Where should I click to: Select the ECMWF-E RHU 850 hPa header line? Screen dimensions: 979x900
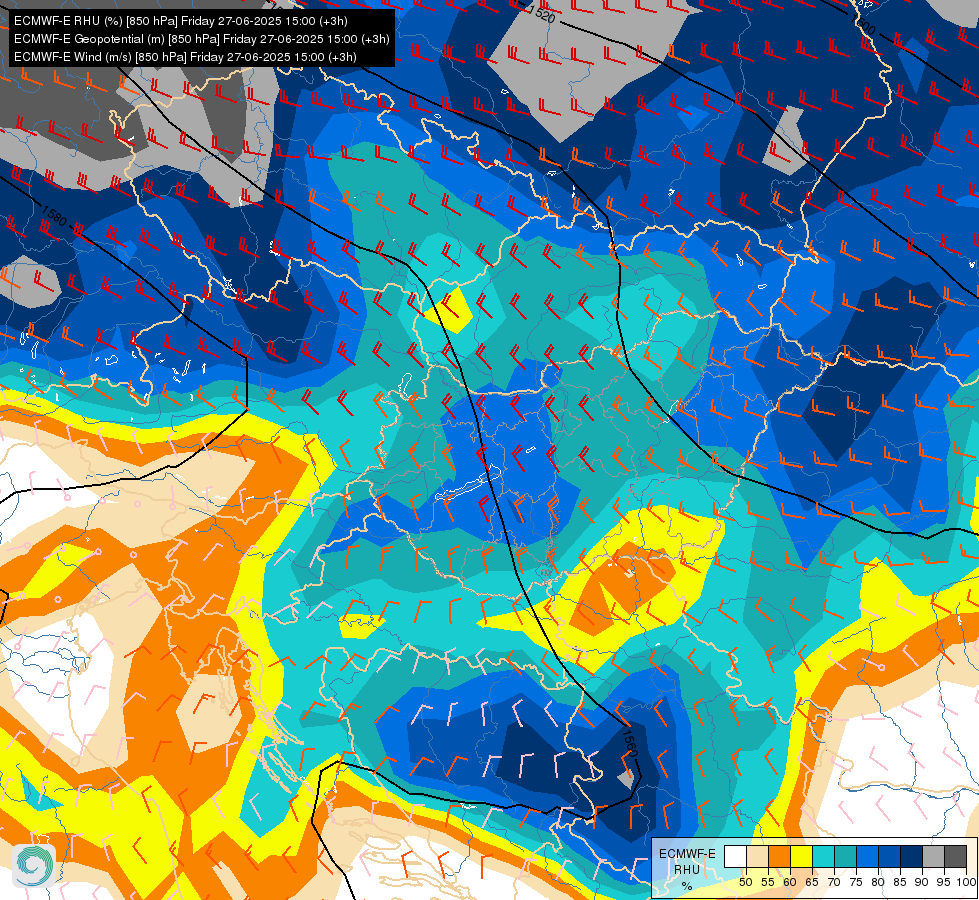pos(180,21)
